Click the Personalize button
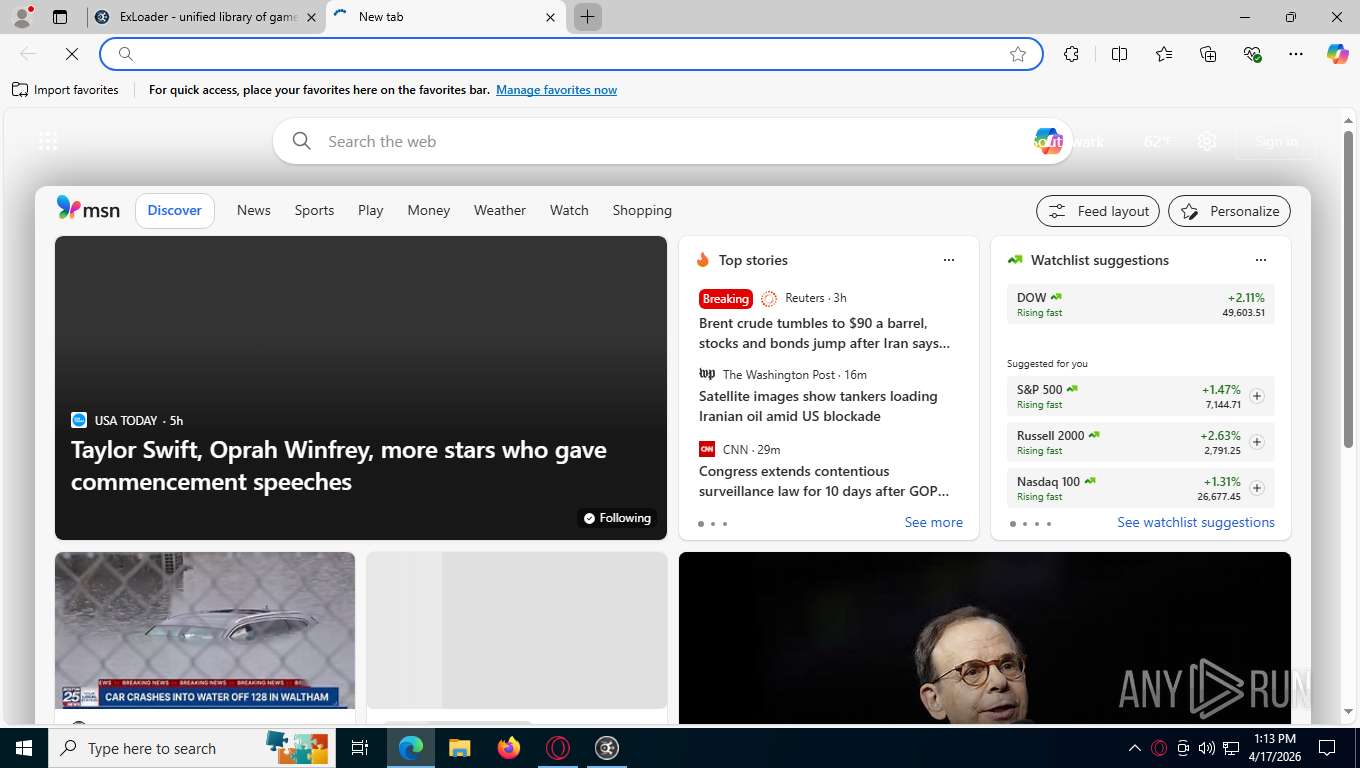1360x768 pixels. click(1229, 211)
